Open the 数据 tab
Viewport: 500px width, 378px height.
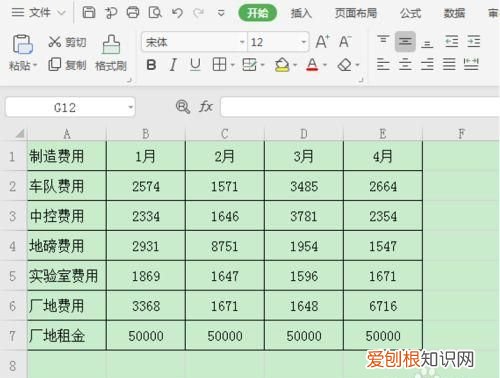pos(454,13)
